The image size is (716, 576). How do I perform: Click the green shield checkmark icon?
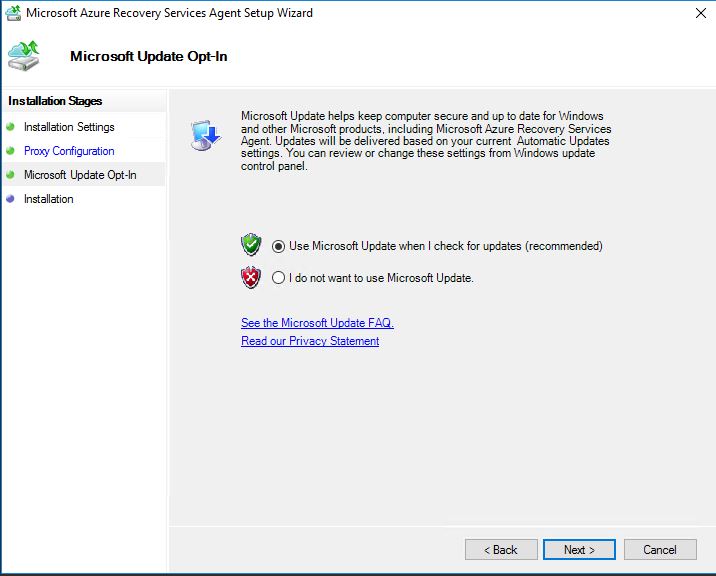pos(251,245)
